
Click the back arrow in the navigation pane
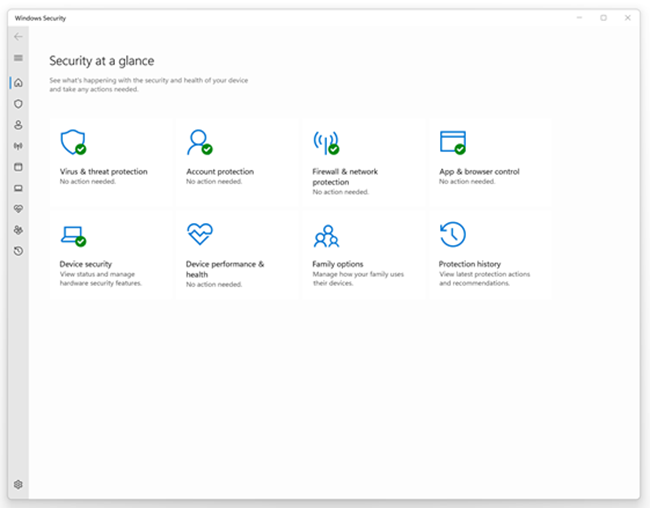pyautogui.click(x=18, y=37)
